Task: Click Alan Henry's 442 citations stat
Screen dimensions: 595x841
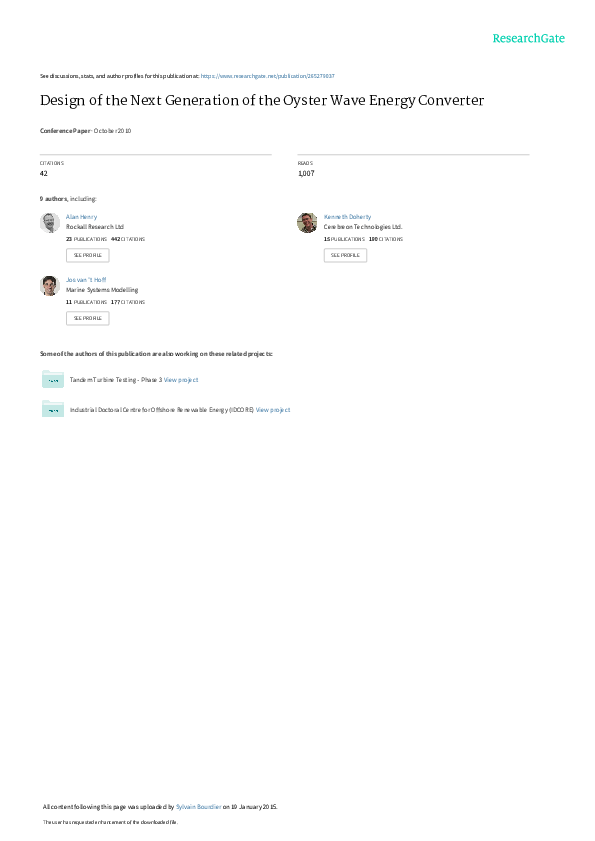Action: [x=128, y=239]
